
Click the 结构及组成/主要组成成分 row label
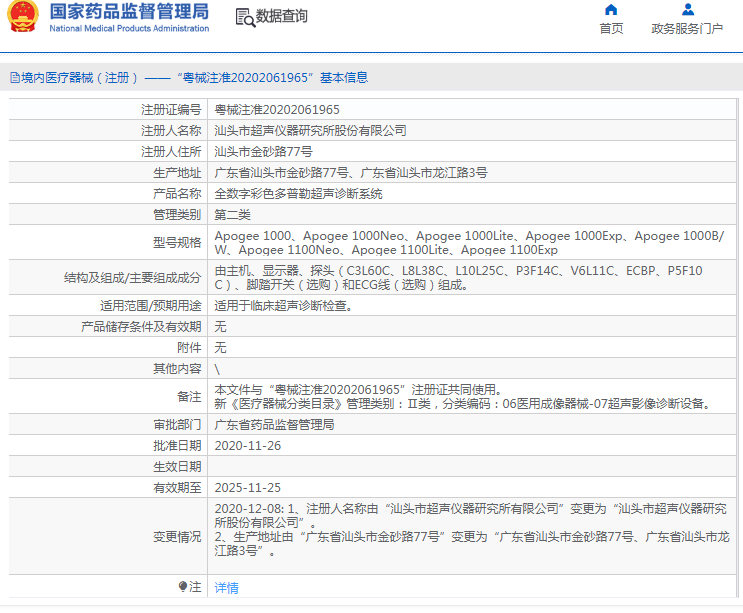tap(133, 278)
